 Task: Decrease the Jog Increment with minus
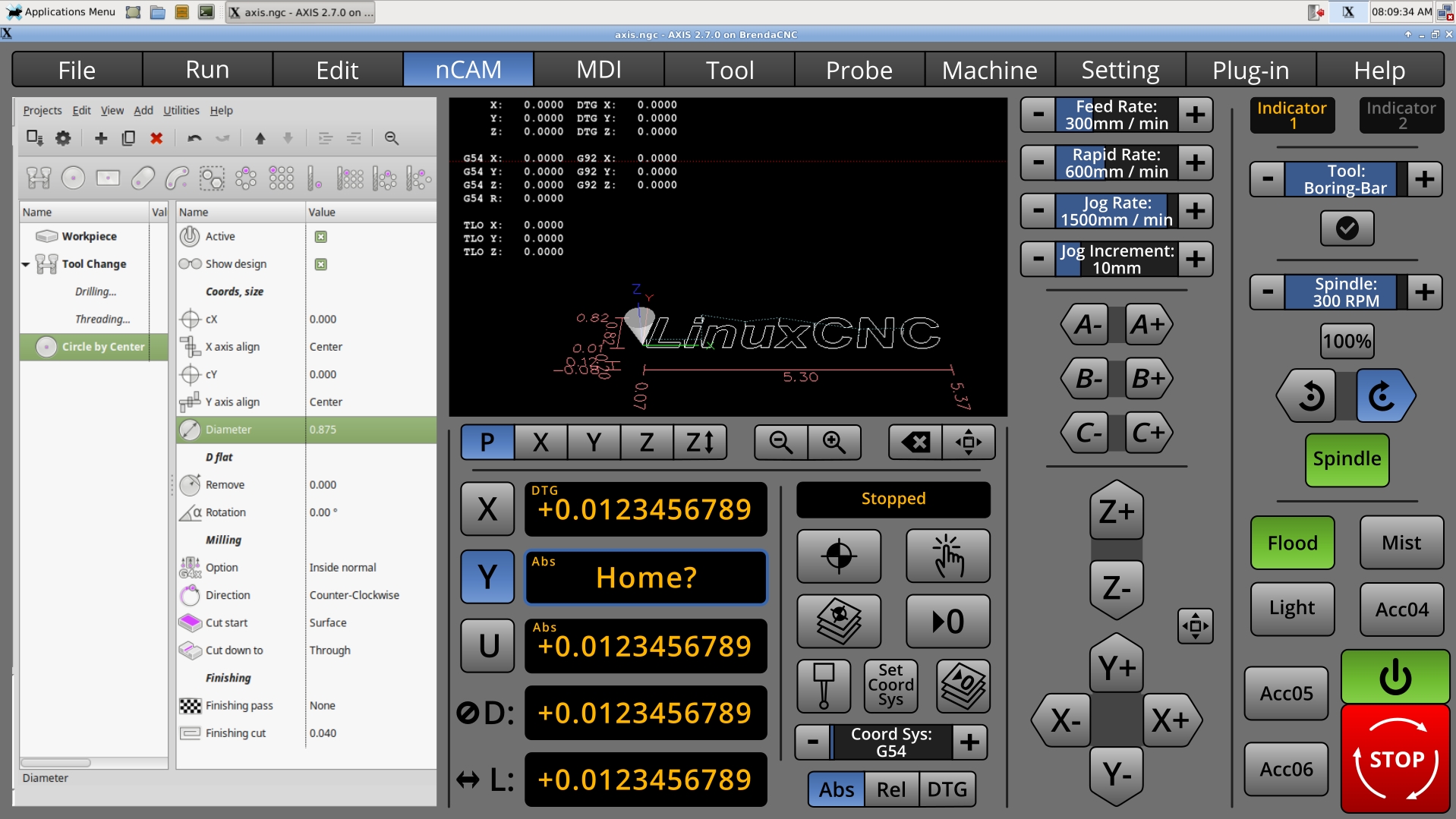[1038, 259]
